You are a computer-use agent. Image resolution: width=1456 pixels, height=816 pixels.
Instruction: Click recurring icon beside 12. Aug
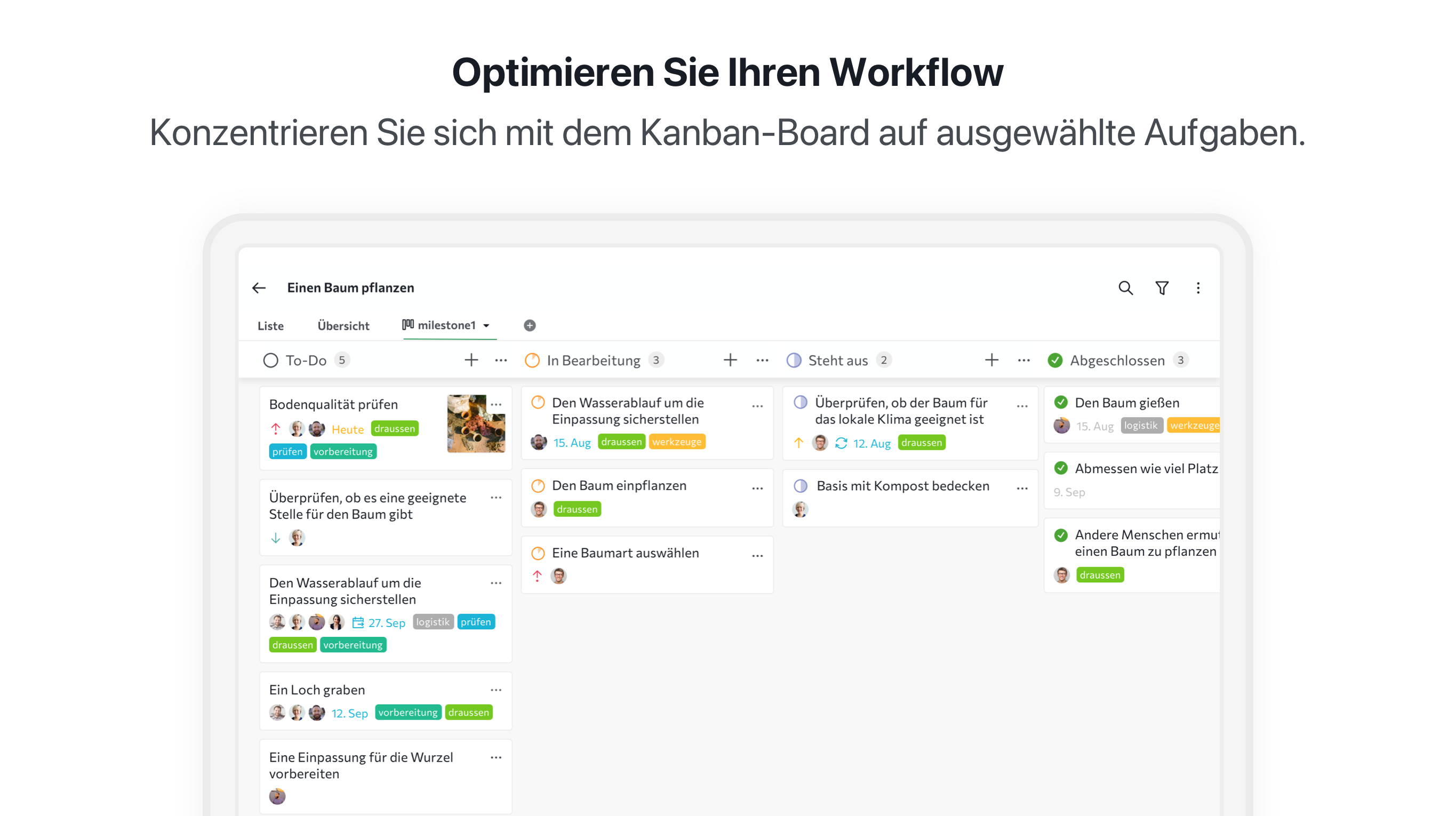[x=841, y=443]
